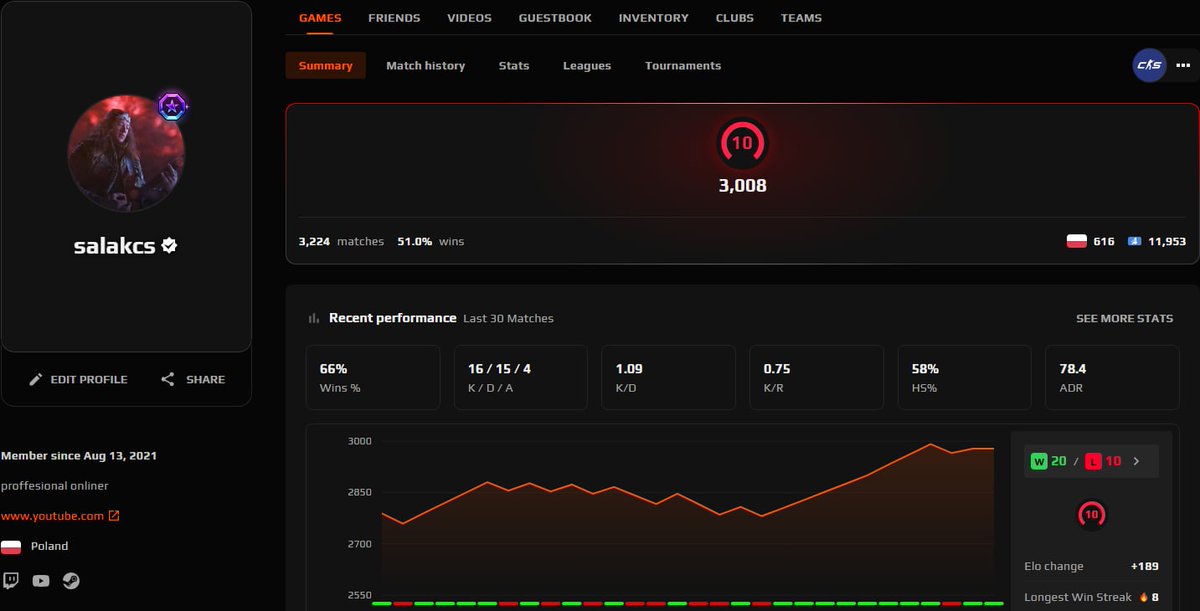Open the three-dots game menu

pos(1182,66)
